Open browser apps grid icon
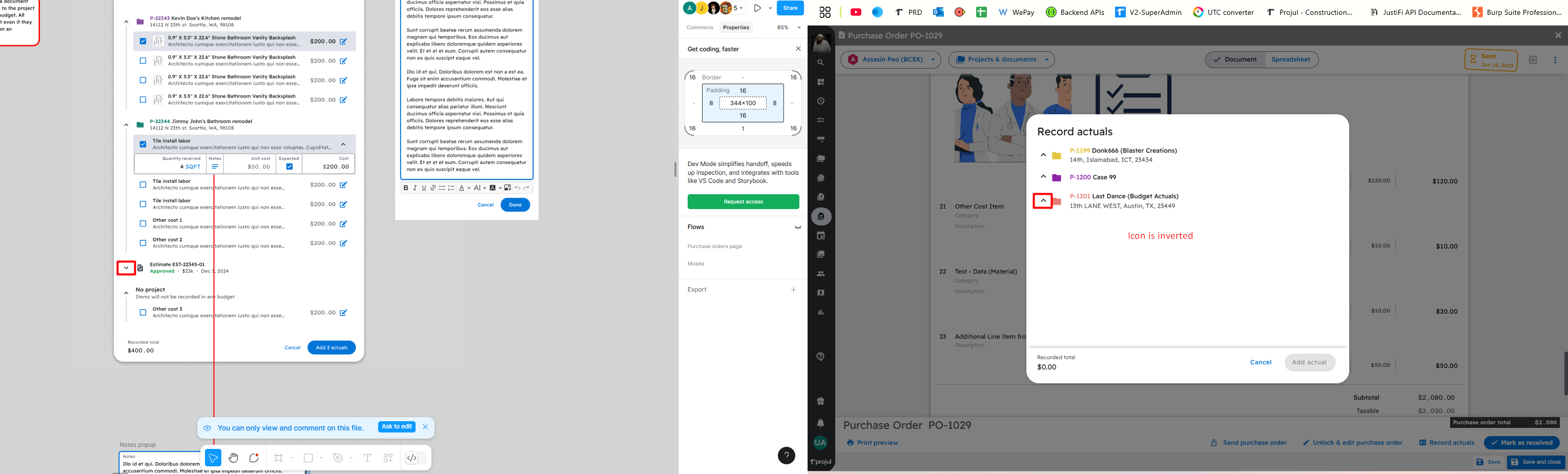This screenshot has height=474, width=1568. click(x=825, y=12)
